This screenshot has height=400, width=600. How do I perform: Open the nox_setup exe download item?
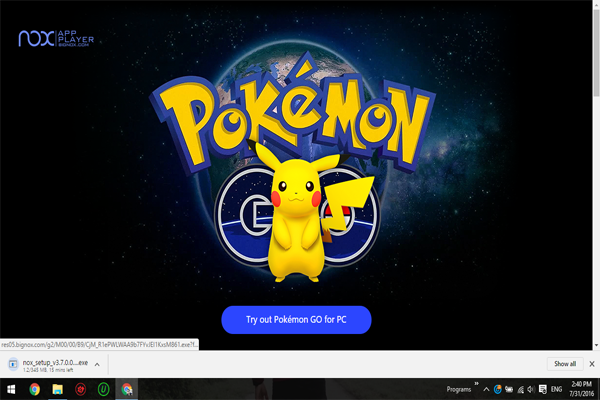[55, 365]
